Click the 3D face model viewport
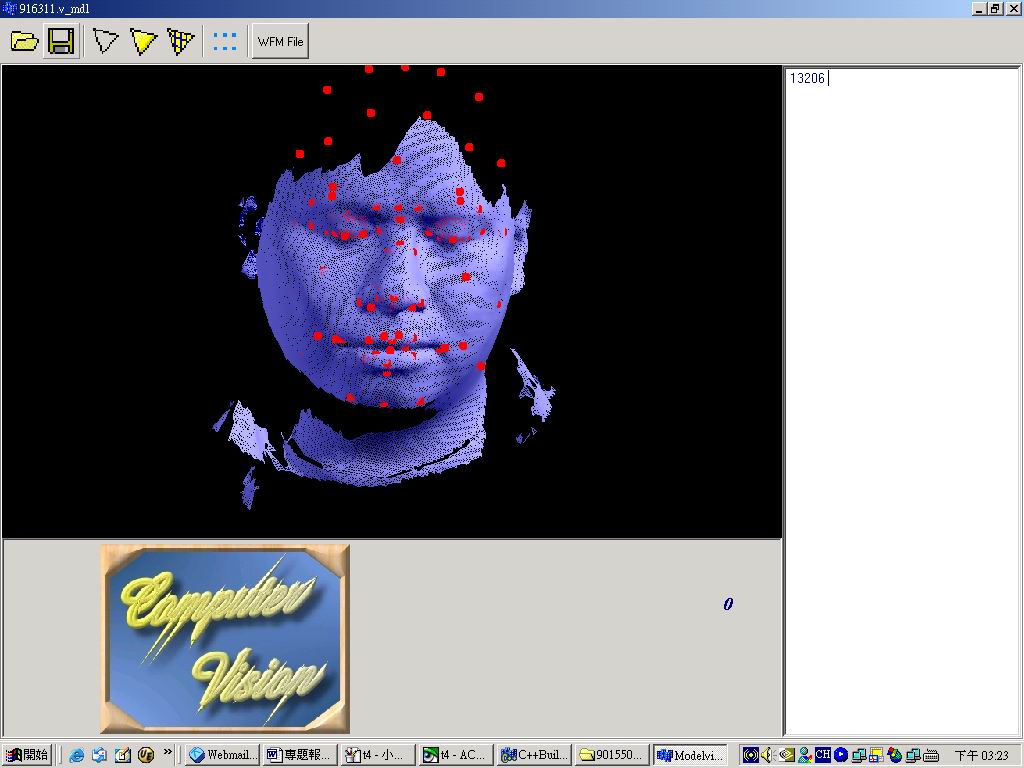 point(391,301)
